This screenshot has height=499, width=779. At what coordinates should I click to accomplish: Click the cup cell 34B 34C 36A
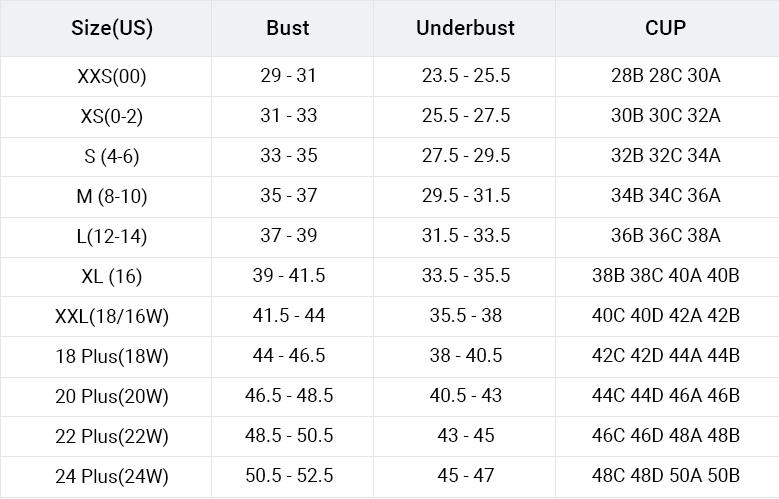click(665, 196)
